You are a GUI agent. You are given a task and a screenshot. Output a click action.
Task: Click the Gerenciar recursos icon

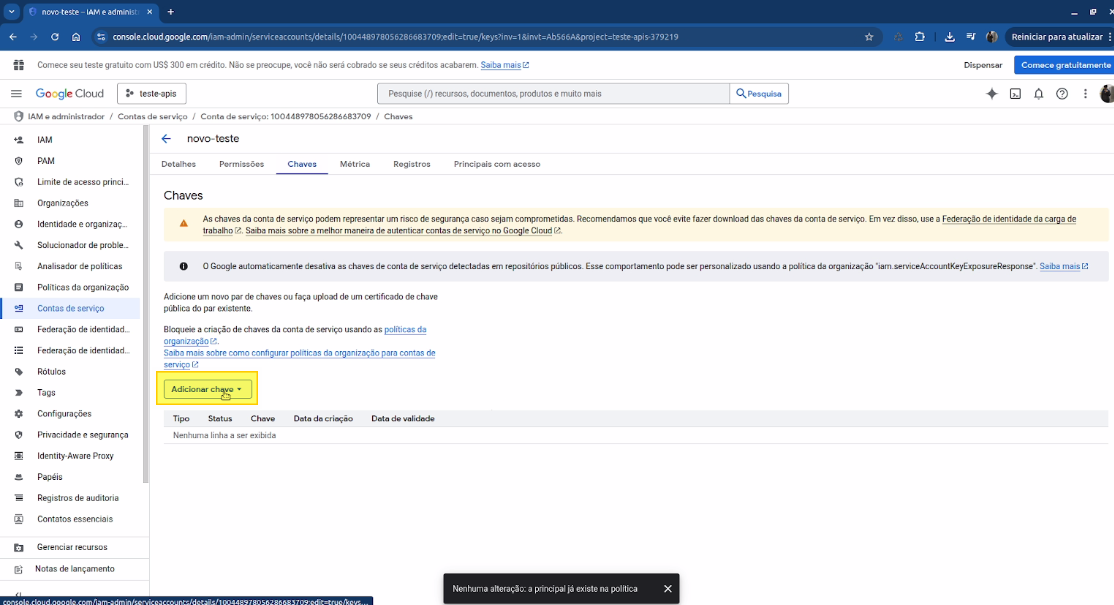point(18,547)
